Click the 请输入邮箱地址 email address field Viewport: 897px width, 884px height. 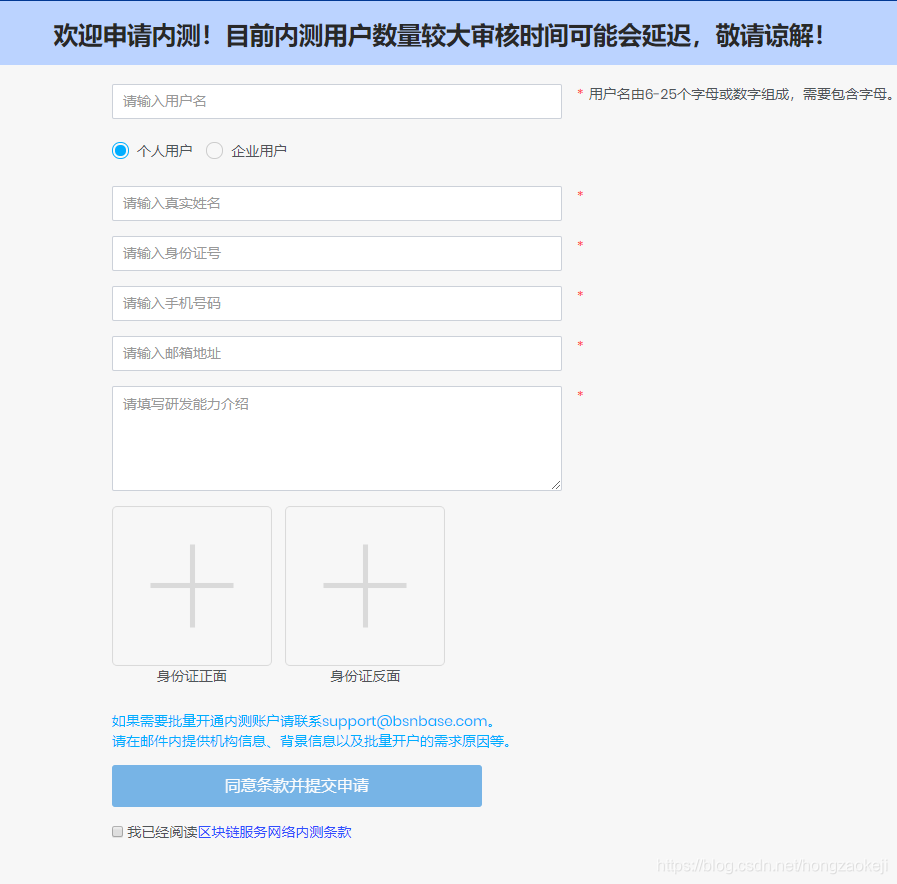click(336, 353)
